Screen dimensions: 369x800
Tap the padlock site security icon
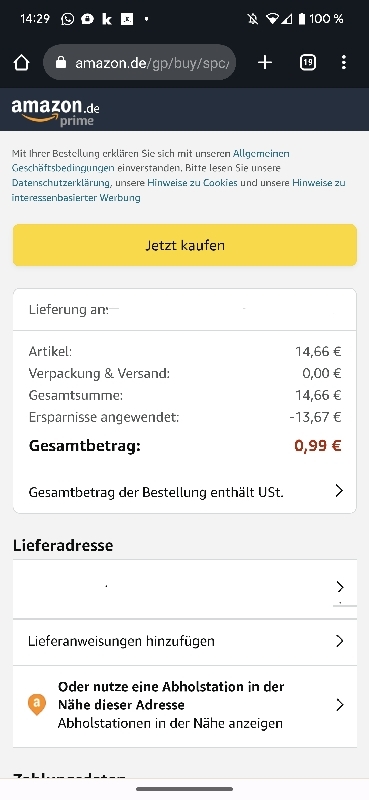click(x=61, y=63)
